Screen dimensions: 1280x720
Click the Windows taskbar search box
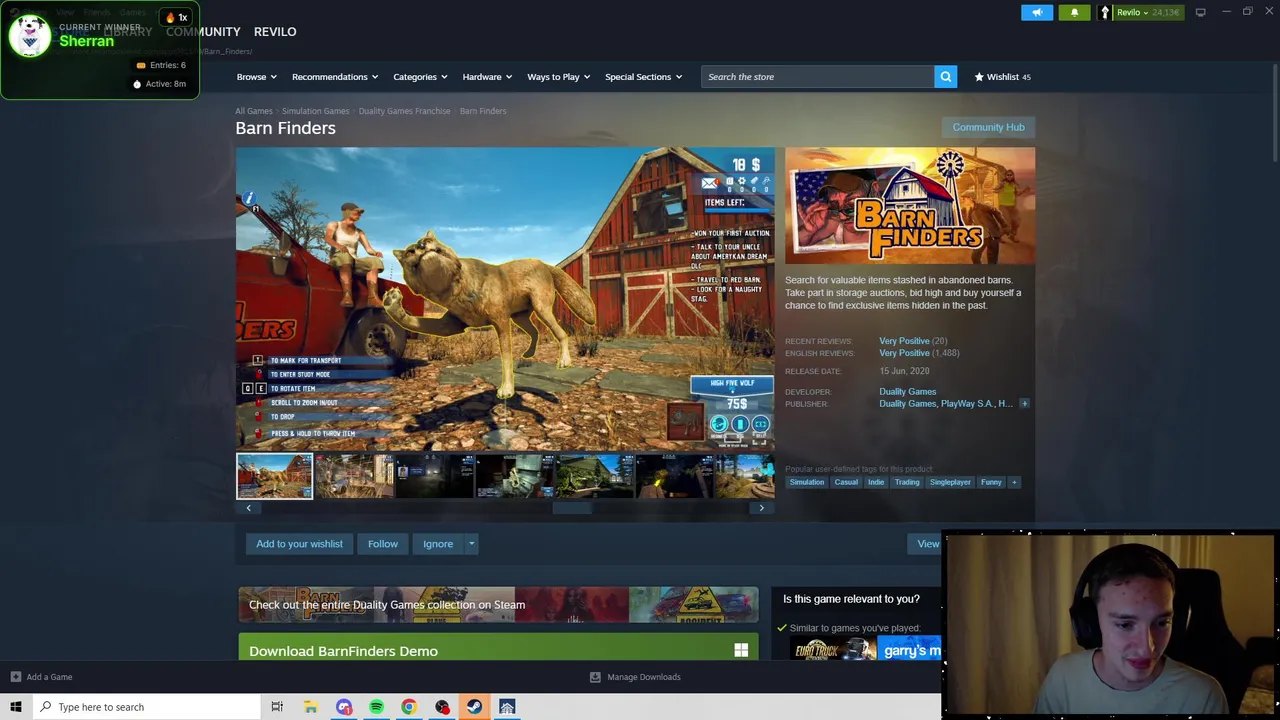click(x=147, y=707)
